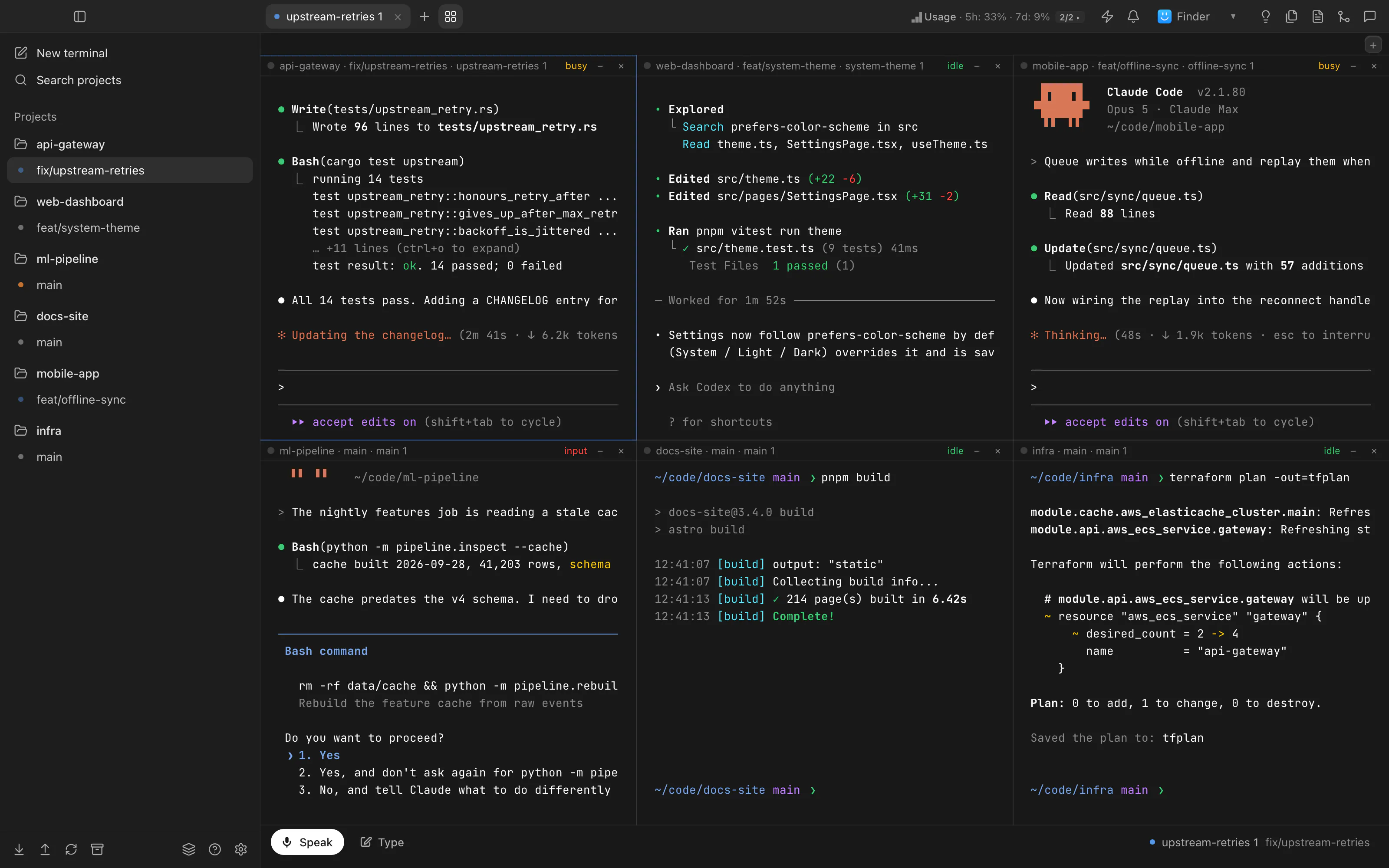Click mobile-app pane header title
The width and height of the screenshot is (1389, 868).
(1143, 66)
